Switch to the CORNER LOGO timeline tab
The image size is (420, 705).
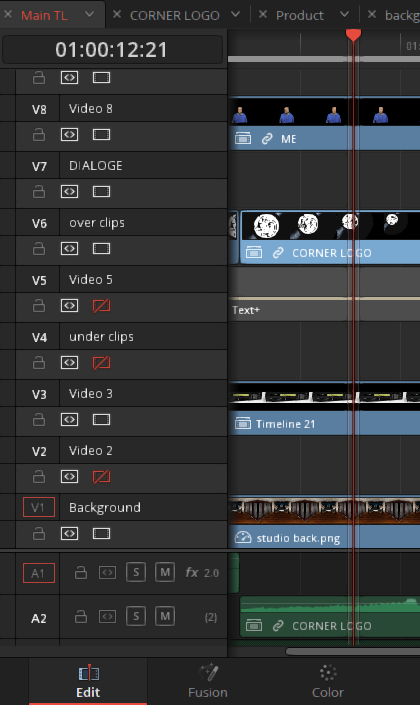tap(174, 15)
